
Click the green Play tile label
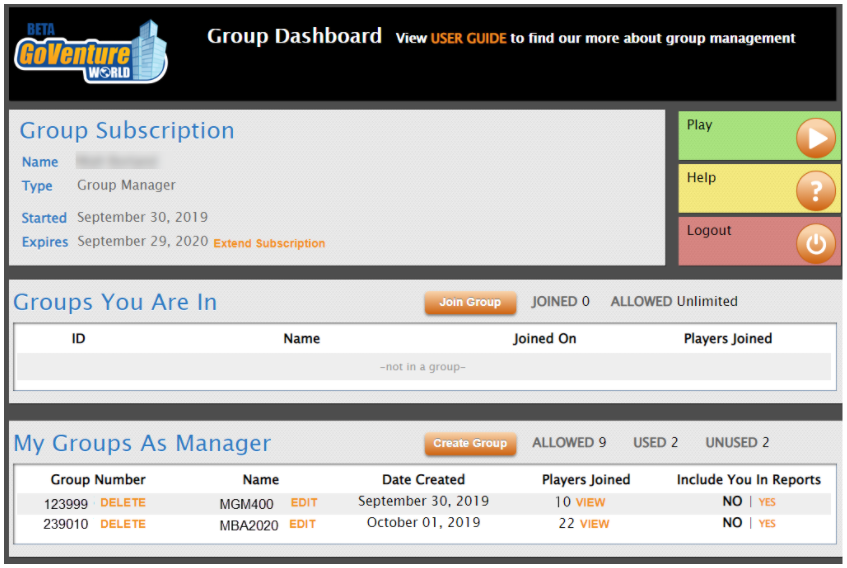700,125
